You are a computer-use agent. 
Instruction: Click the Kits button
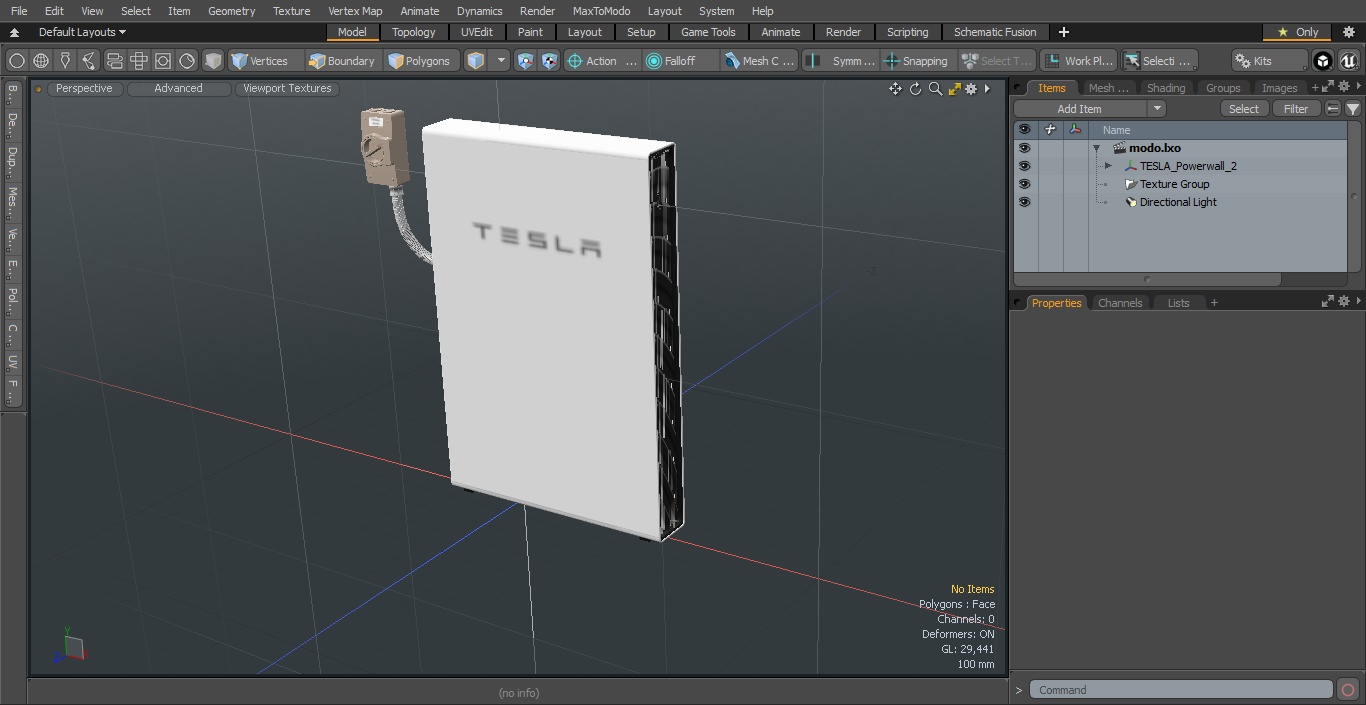pos(1269,61)
